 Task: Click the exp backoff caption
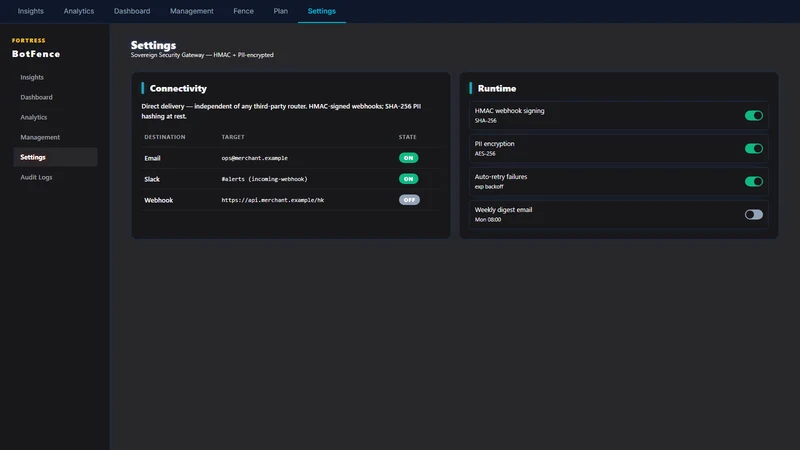pos(489,186)
